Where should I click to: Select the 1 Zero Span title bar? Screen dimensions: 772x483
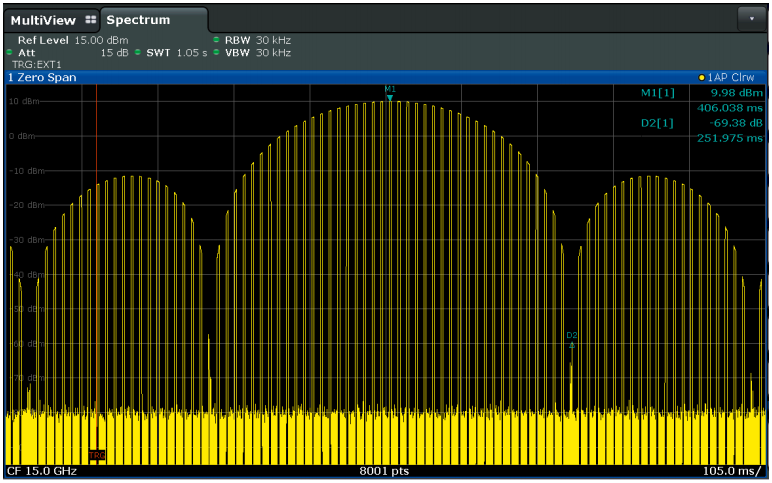[x=42, y=77]
